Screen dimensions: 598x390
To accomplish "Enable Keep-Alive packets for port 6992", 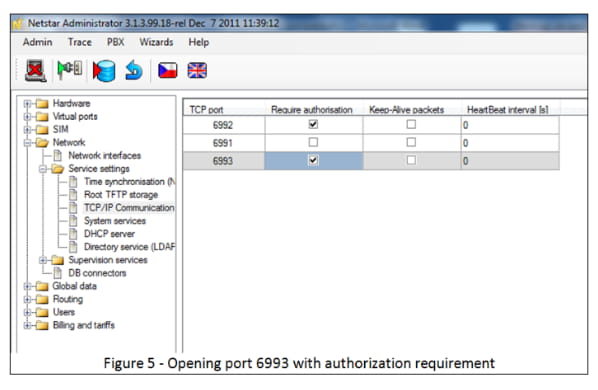I will click(x=411, y=124).
